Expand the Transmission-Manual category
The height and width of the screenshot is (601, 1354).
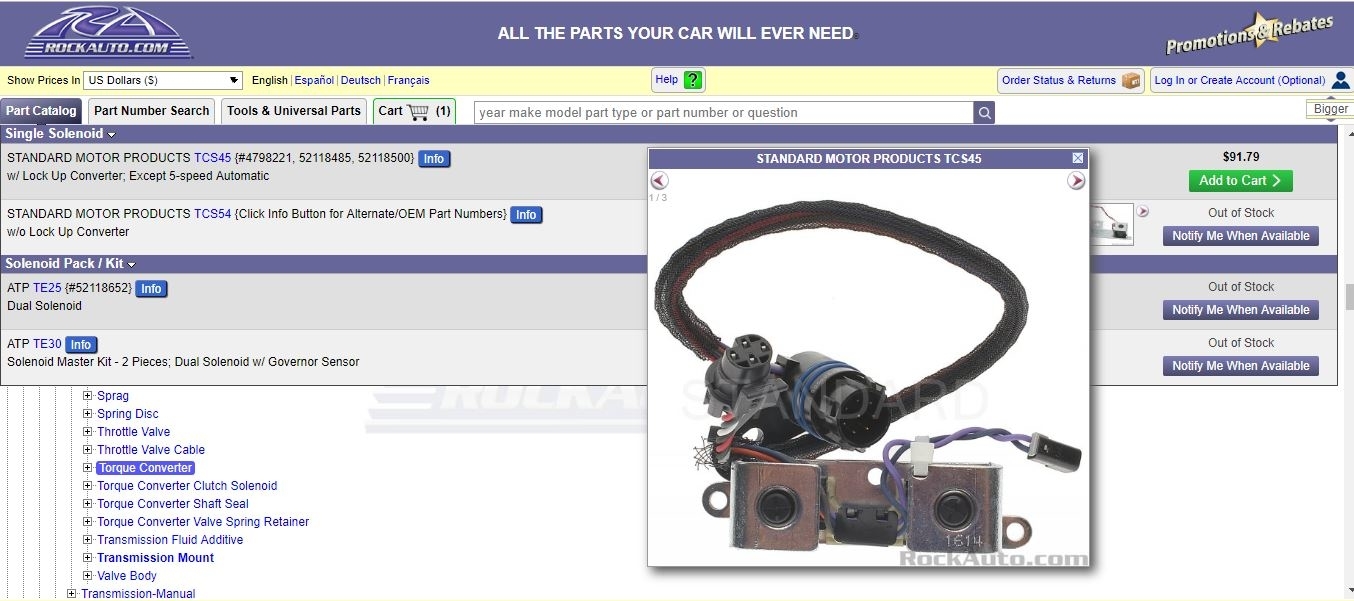pos(72,594)
